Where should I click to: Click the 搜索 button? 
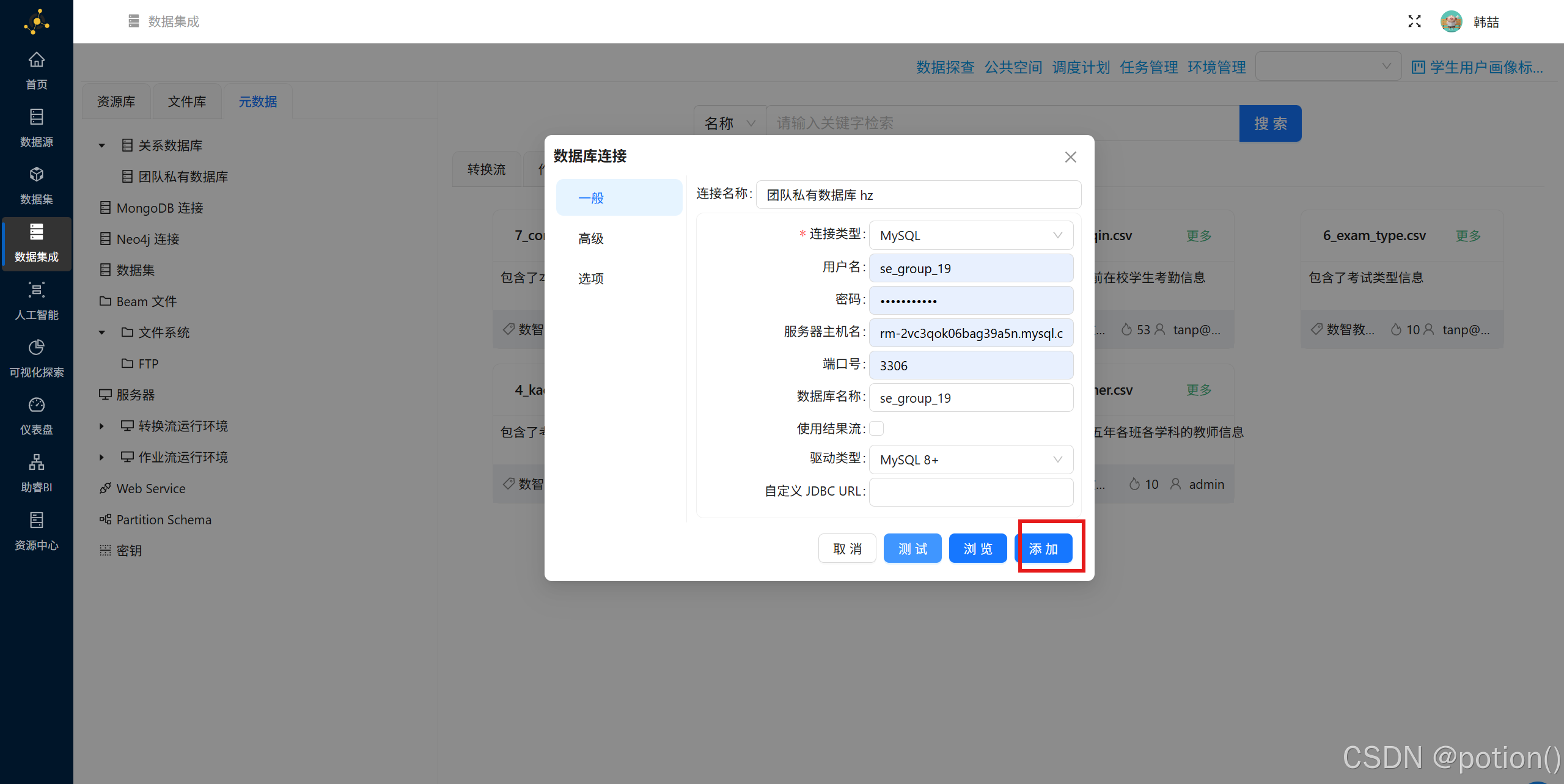(x=1270, y=123)
